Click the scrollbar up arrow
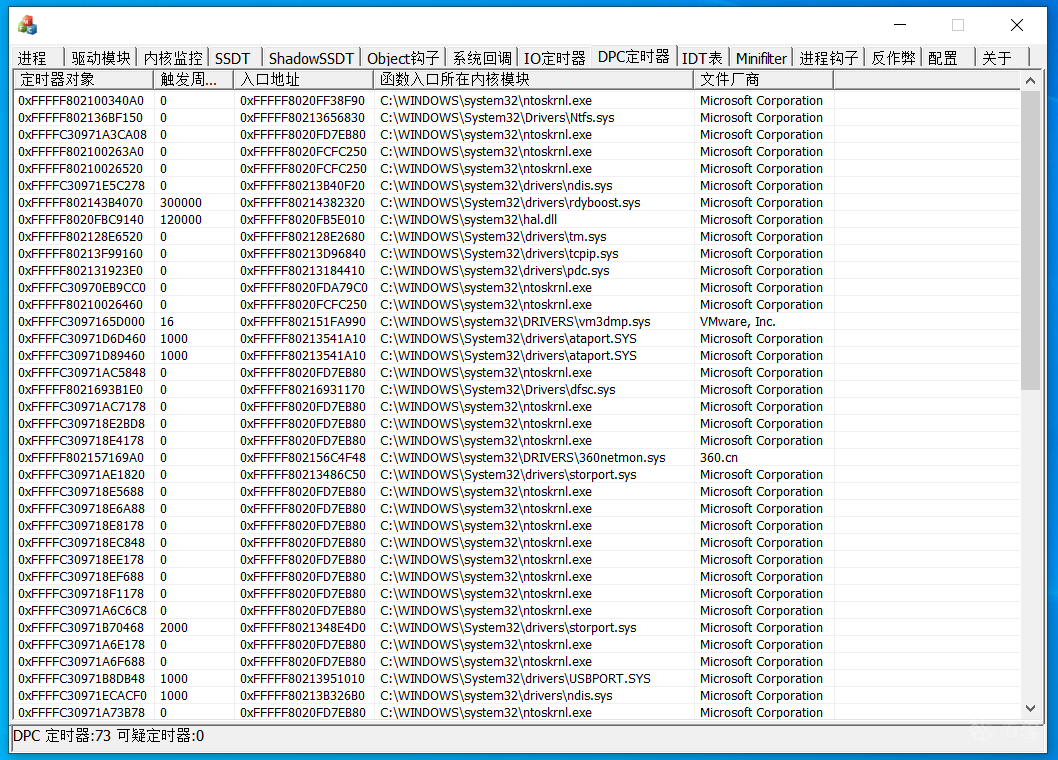 [1030, 81]
